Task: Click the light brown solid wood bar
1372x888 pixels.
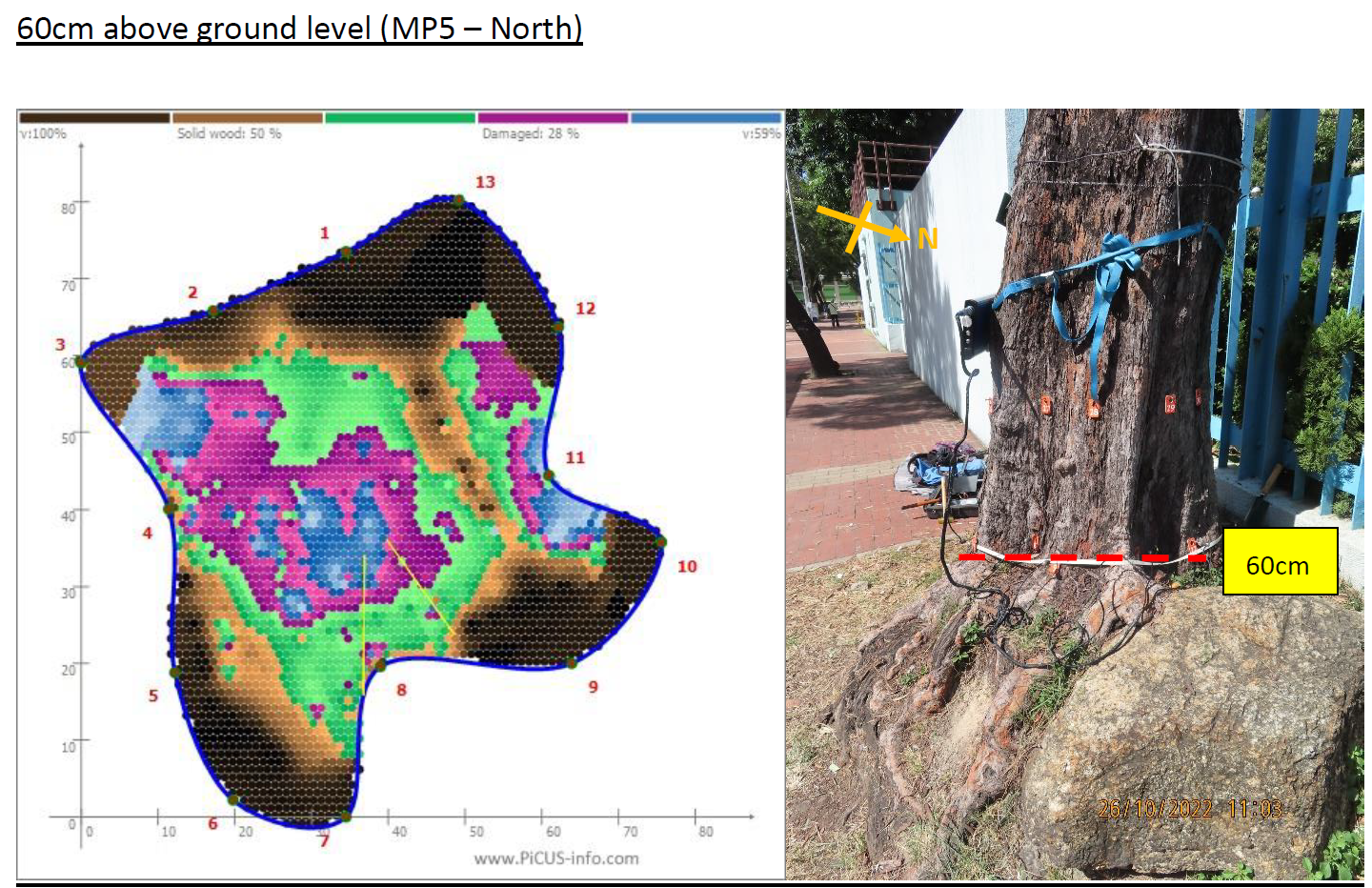Action: 247,118
